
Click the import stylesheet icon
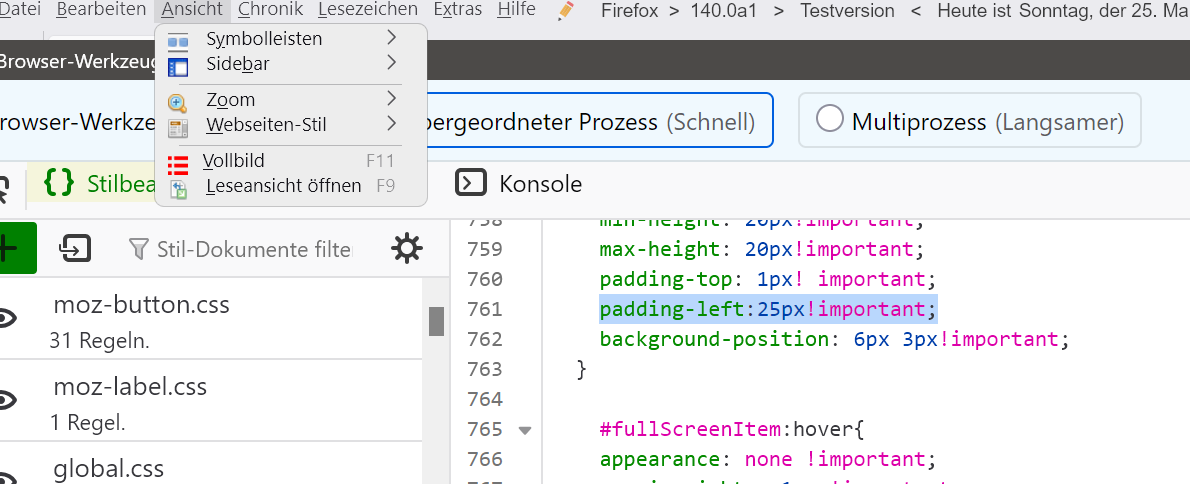point(75,248)
